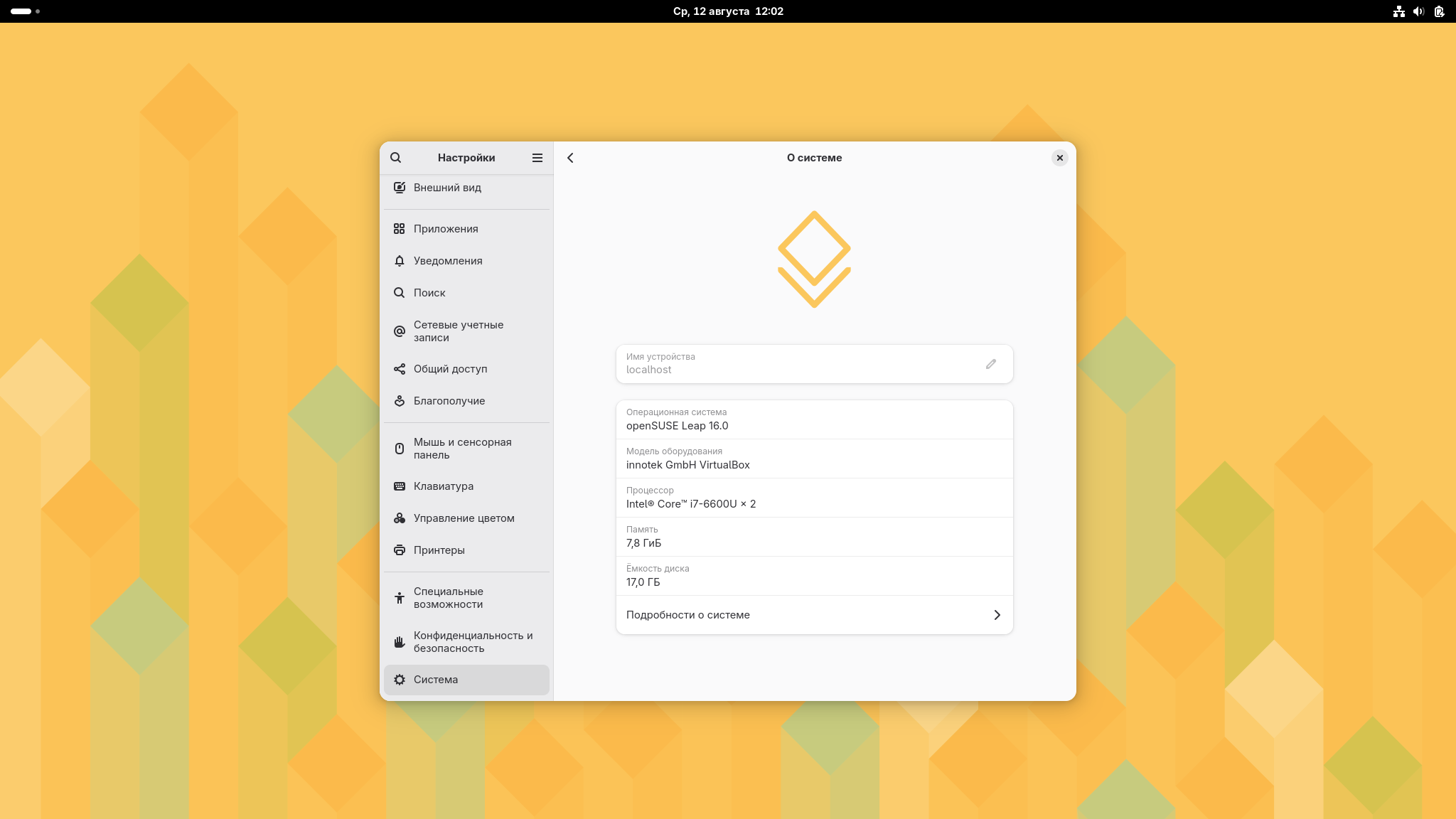Open the clock and calendar menu
The image size is (1456, 819).
coord(728,11)
